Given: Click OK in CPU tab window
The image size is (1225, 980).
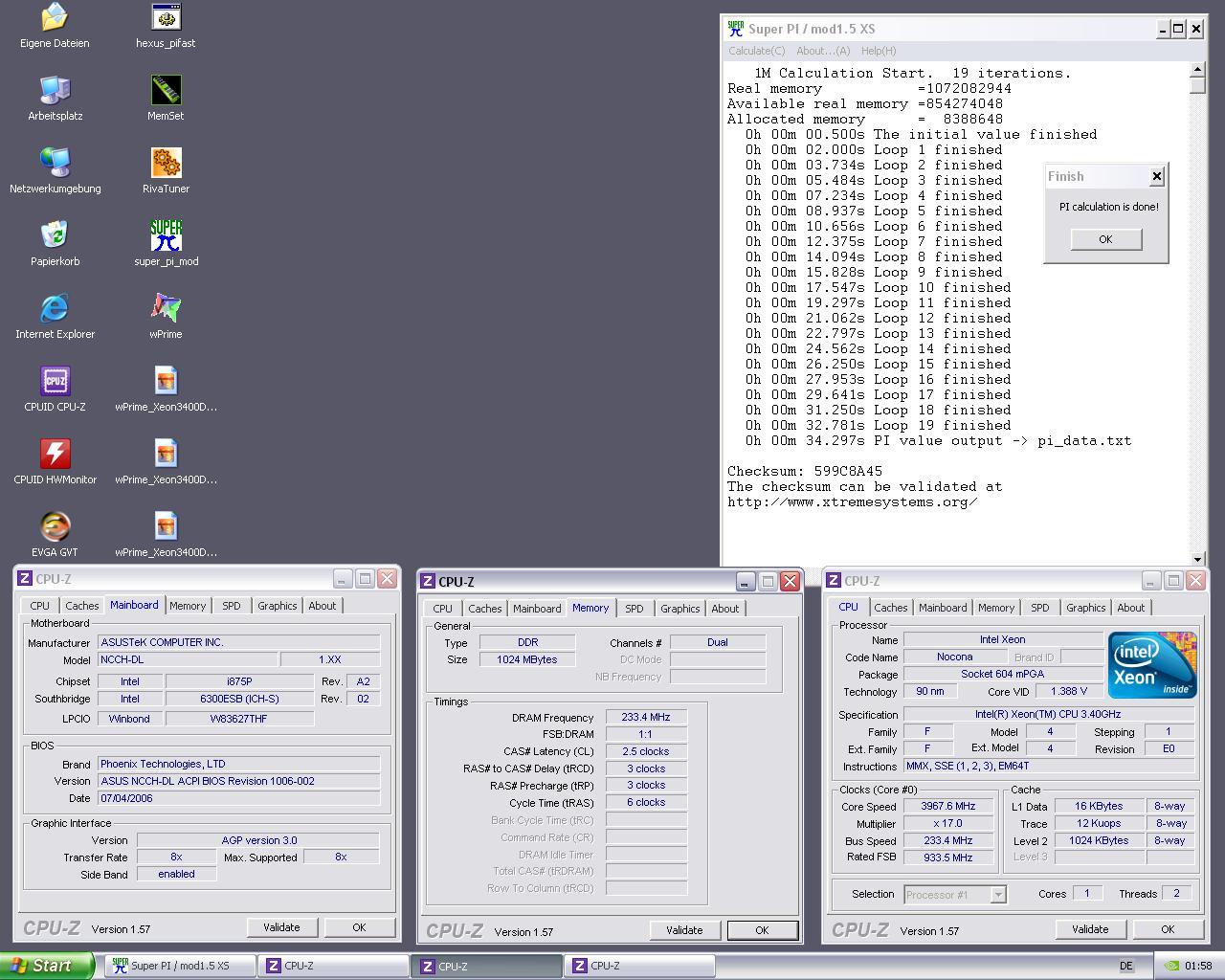Looking at the screenshot, I should [1168, 929].
